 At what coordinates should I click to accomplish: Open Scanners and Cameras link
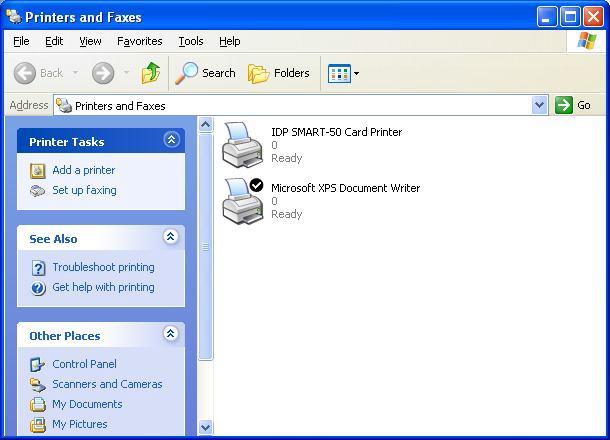[107, 384]
